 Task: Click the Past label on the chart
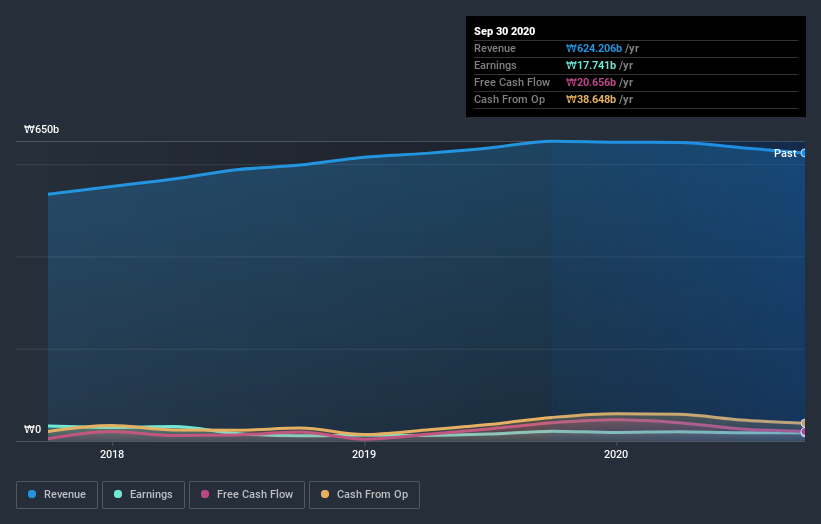(x=785, y=153)
